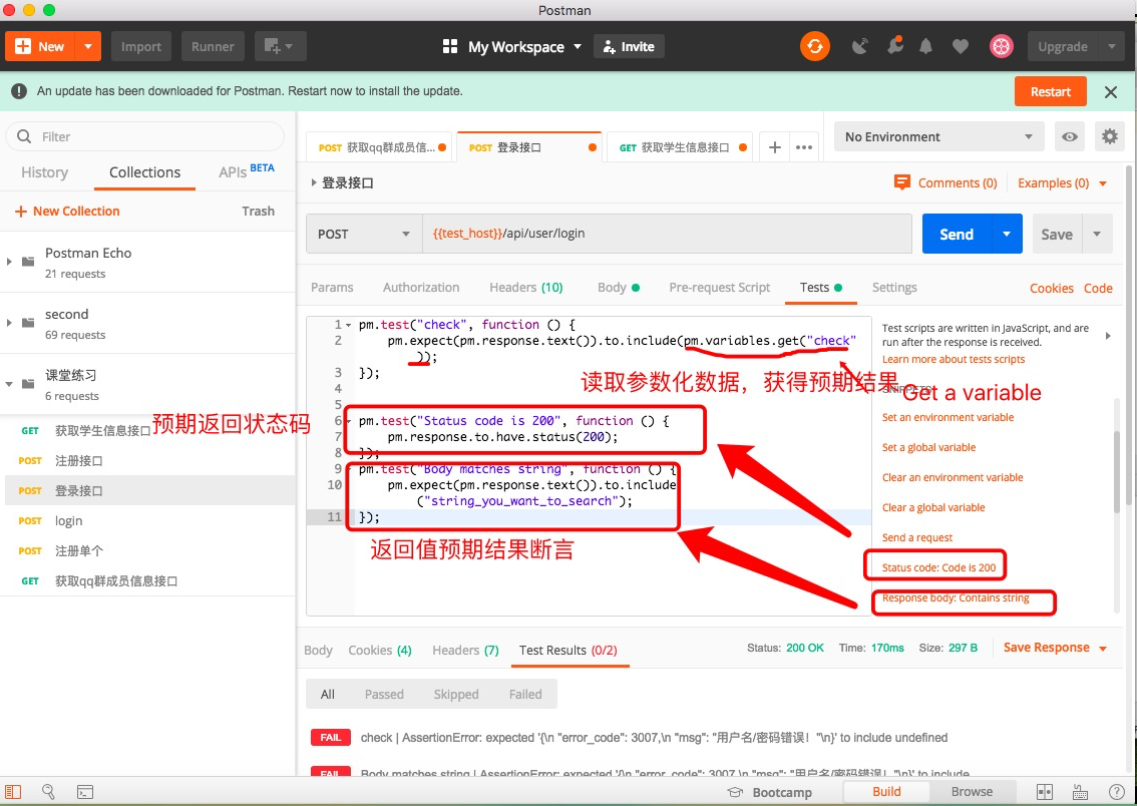Click the Comments speech bubble icon
Screen dimensions: 1137x806
click(901, 183)
